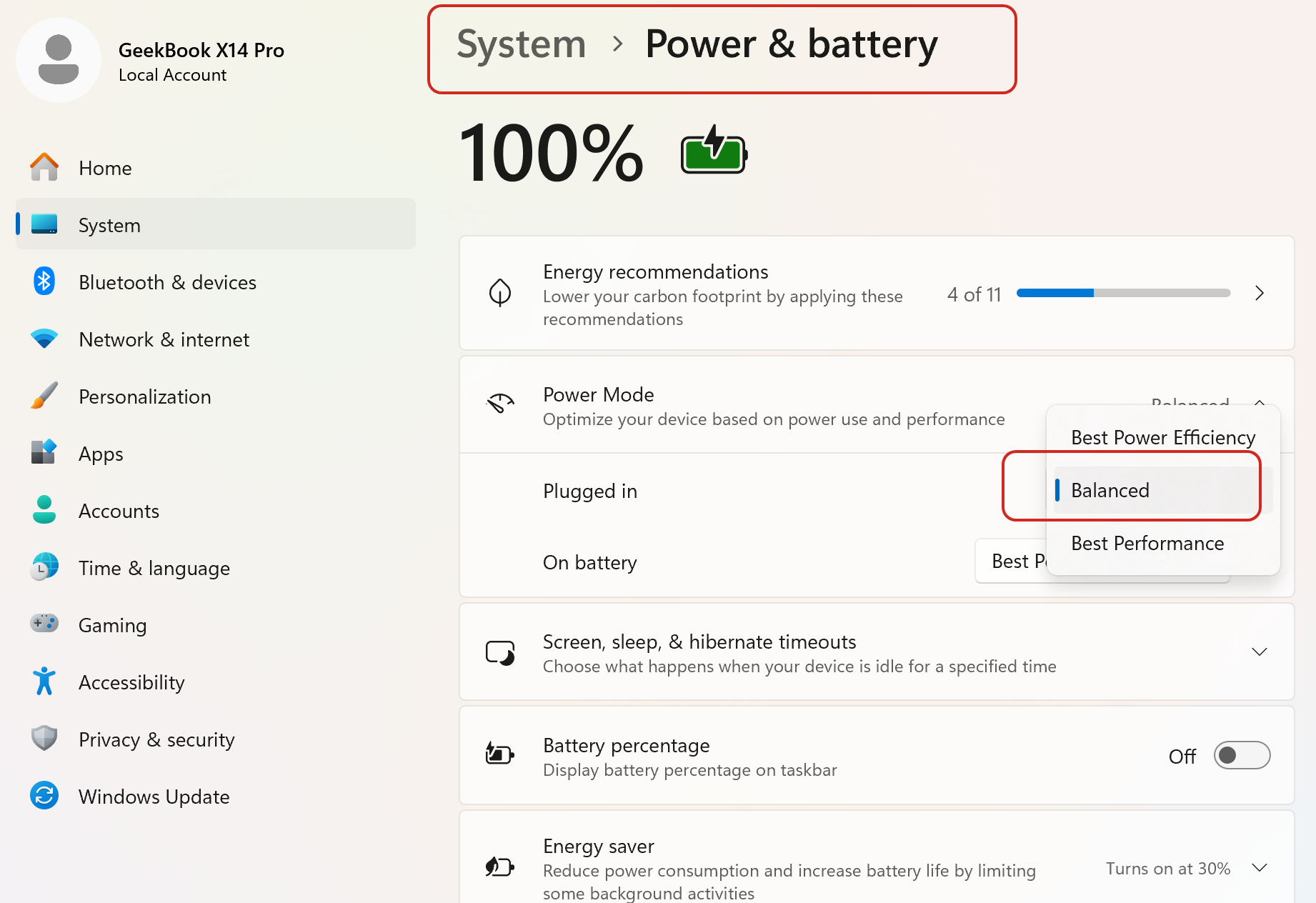Viewport: 1316px width, 903px height.
Task: Click the user account avatar picture
Action: click(x=59, y=60)
